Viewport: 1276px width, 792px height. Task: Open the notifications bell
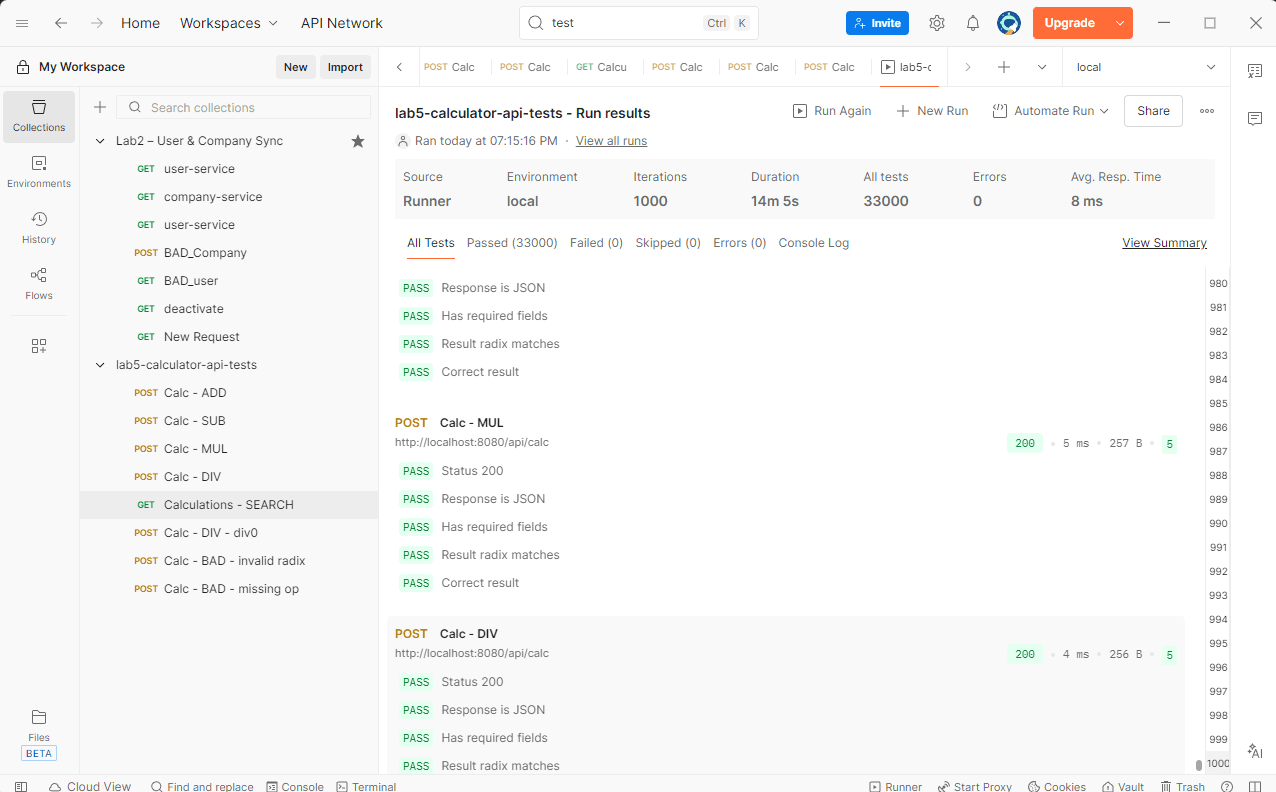point(973,23)
